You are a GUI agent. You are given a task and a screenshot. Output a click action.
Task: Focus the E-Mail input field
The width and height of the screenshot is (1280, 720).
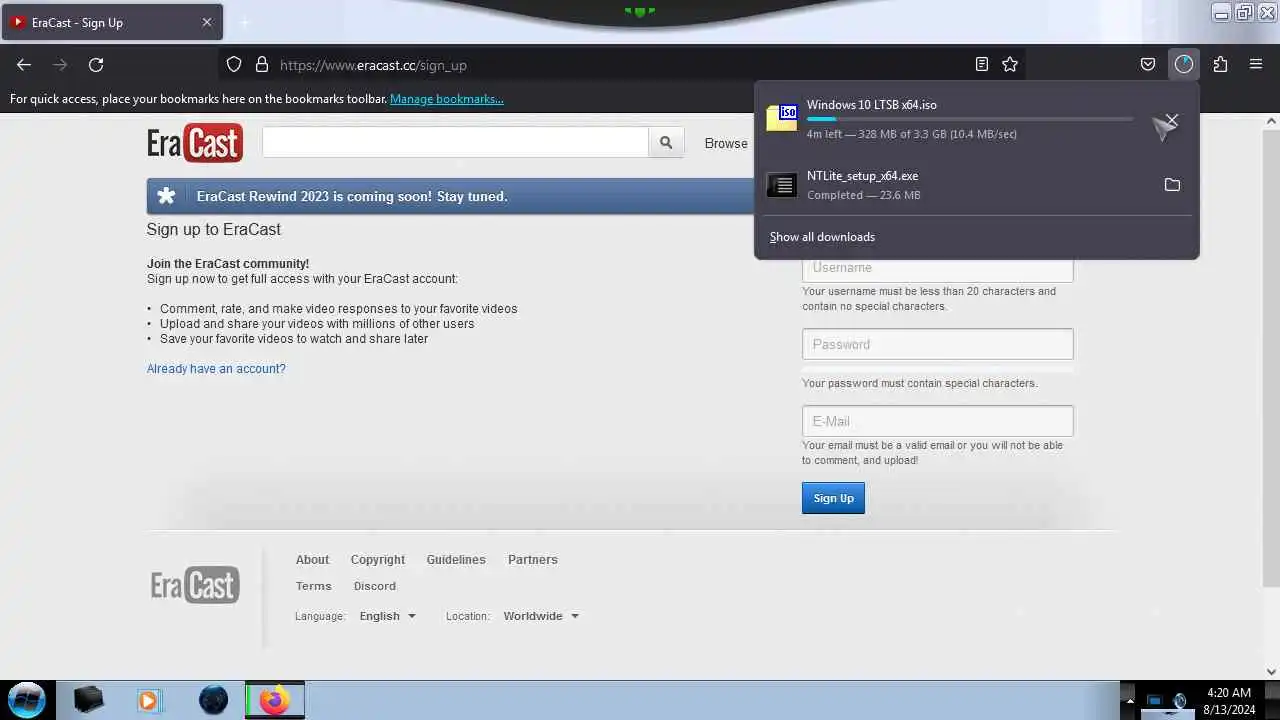coord(938,421)
